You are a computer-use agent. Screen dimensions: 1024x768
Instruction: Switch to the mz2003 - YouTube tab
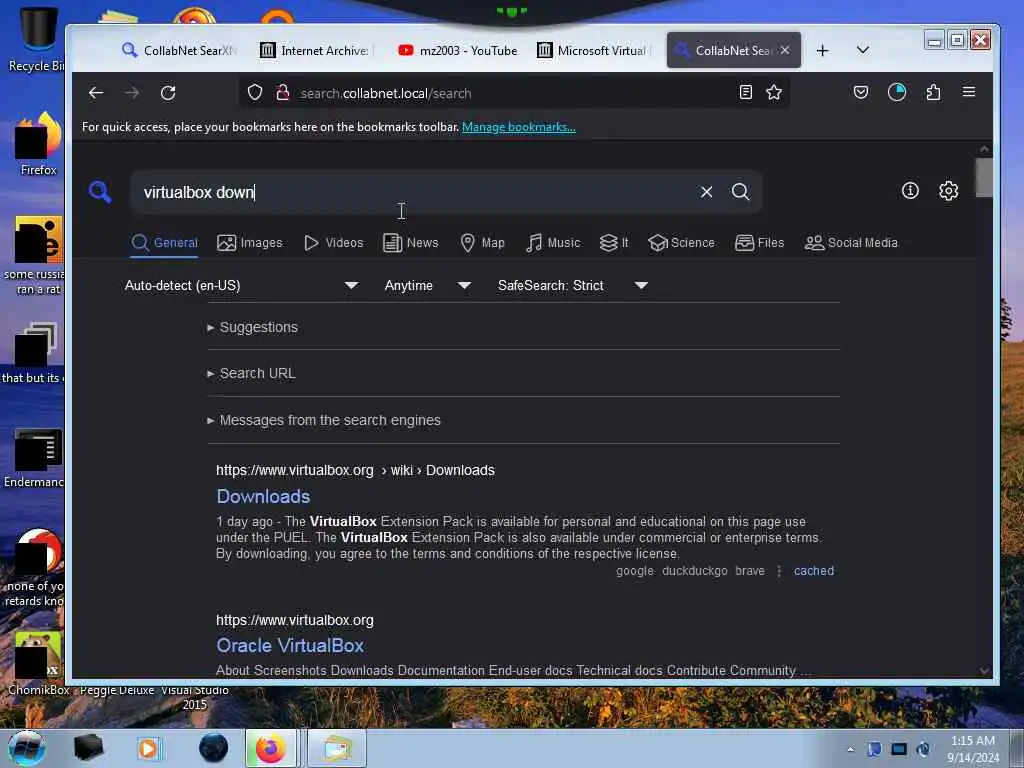pos(458,50)
